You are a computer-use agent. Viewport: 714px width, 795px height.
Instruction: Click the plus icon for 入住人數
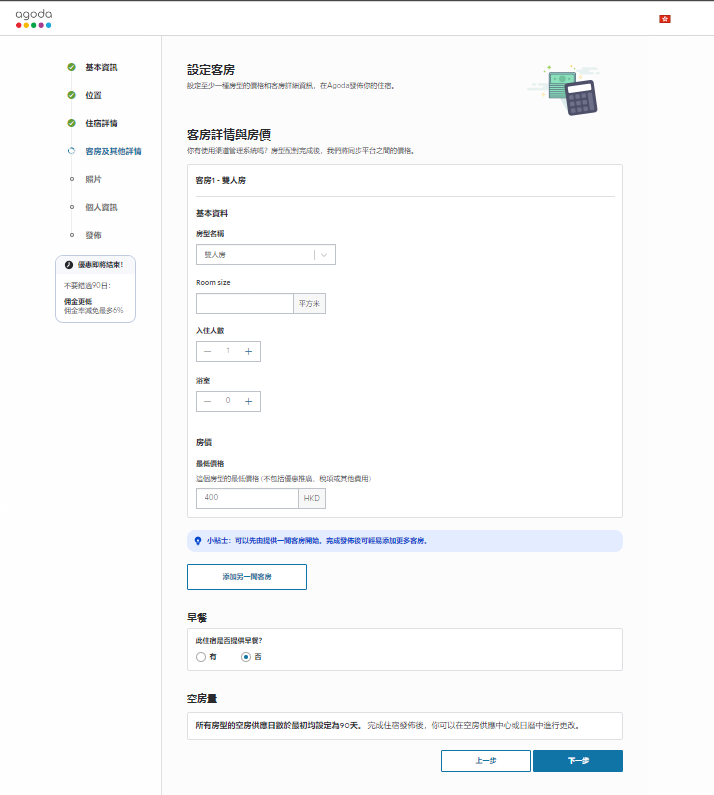coord(248,351)
